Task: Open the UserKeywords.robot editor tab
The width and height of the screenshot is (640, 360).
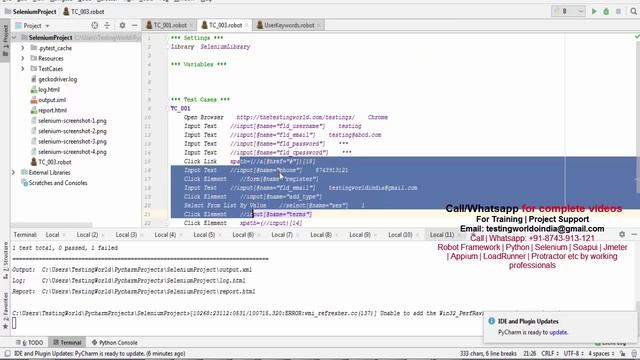Action: pyautogui.click(x=289, y=25)
